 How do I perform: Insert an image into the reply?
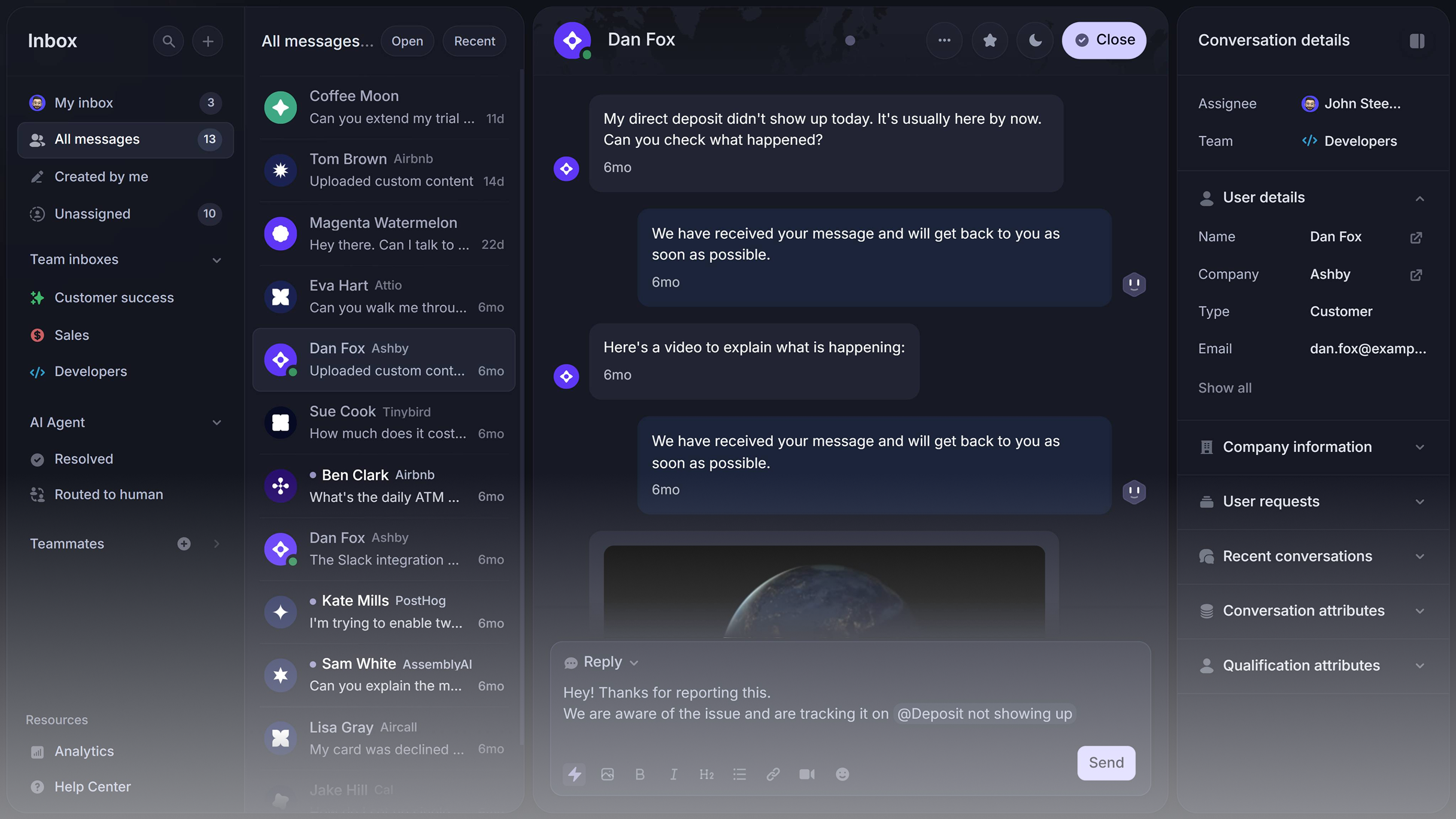pos(607,774)
